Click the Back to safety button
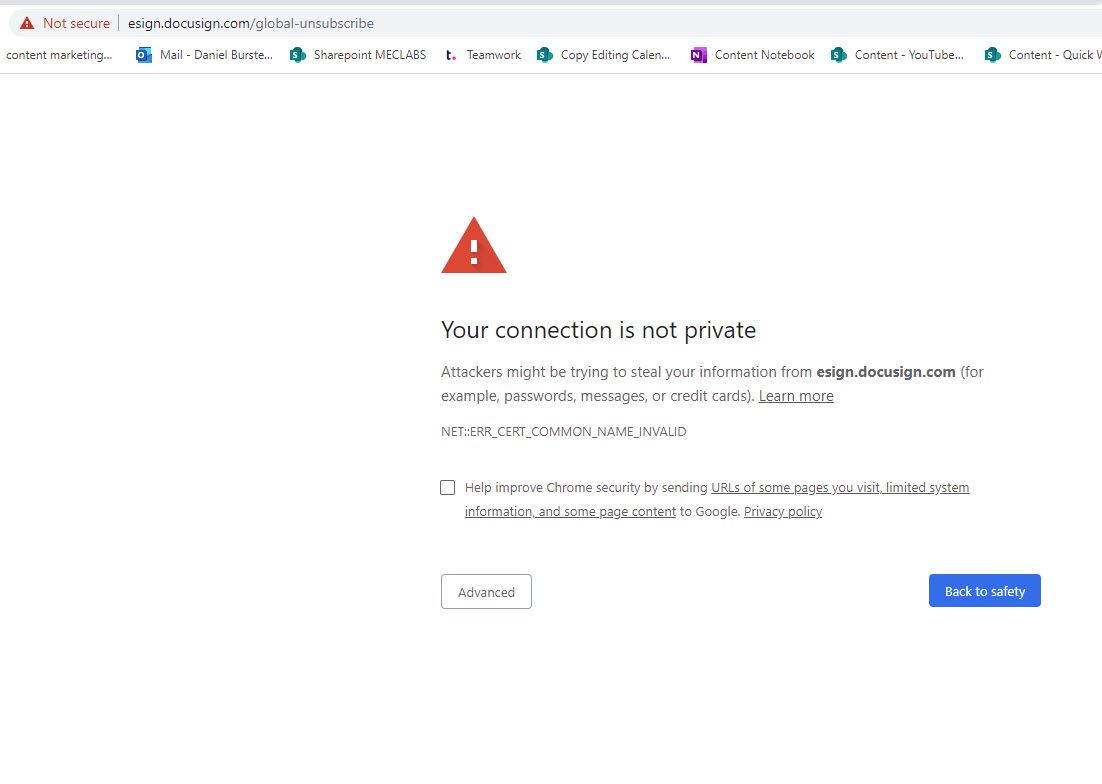Viewport: 1102px width, 784px height. [985, 591]
